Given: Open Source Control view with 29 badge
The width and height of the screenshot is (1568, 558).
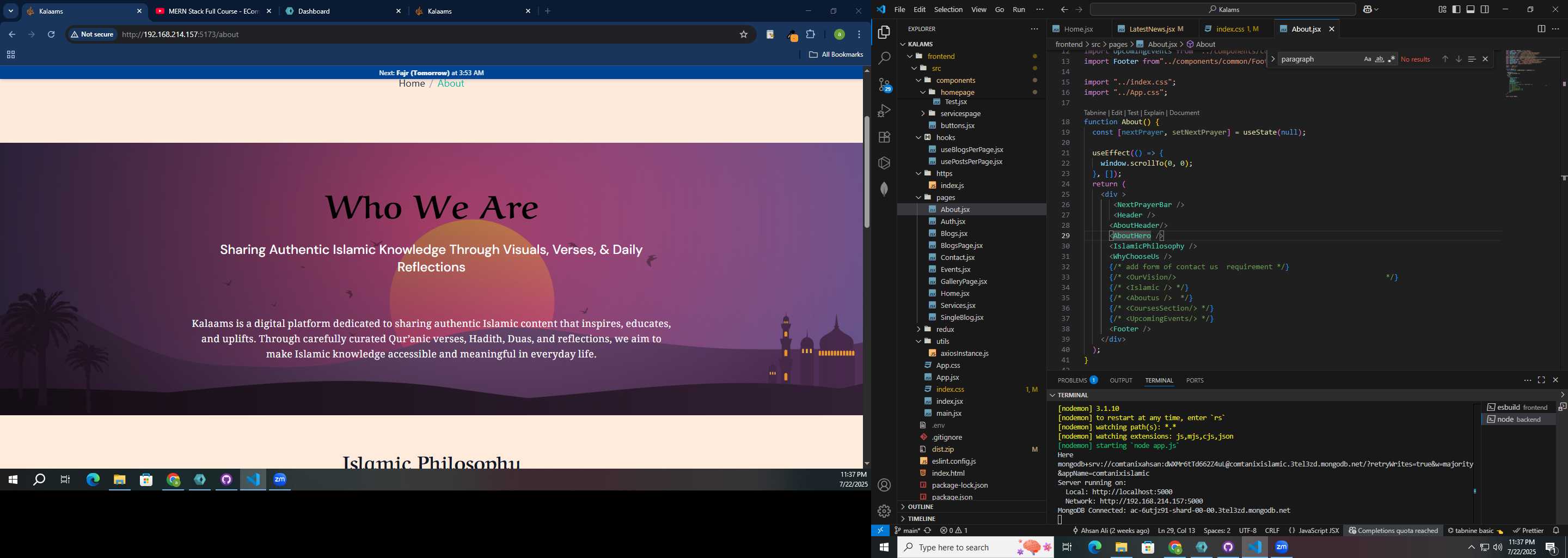Looking at the screenshot, I should point(884,84).
